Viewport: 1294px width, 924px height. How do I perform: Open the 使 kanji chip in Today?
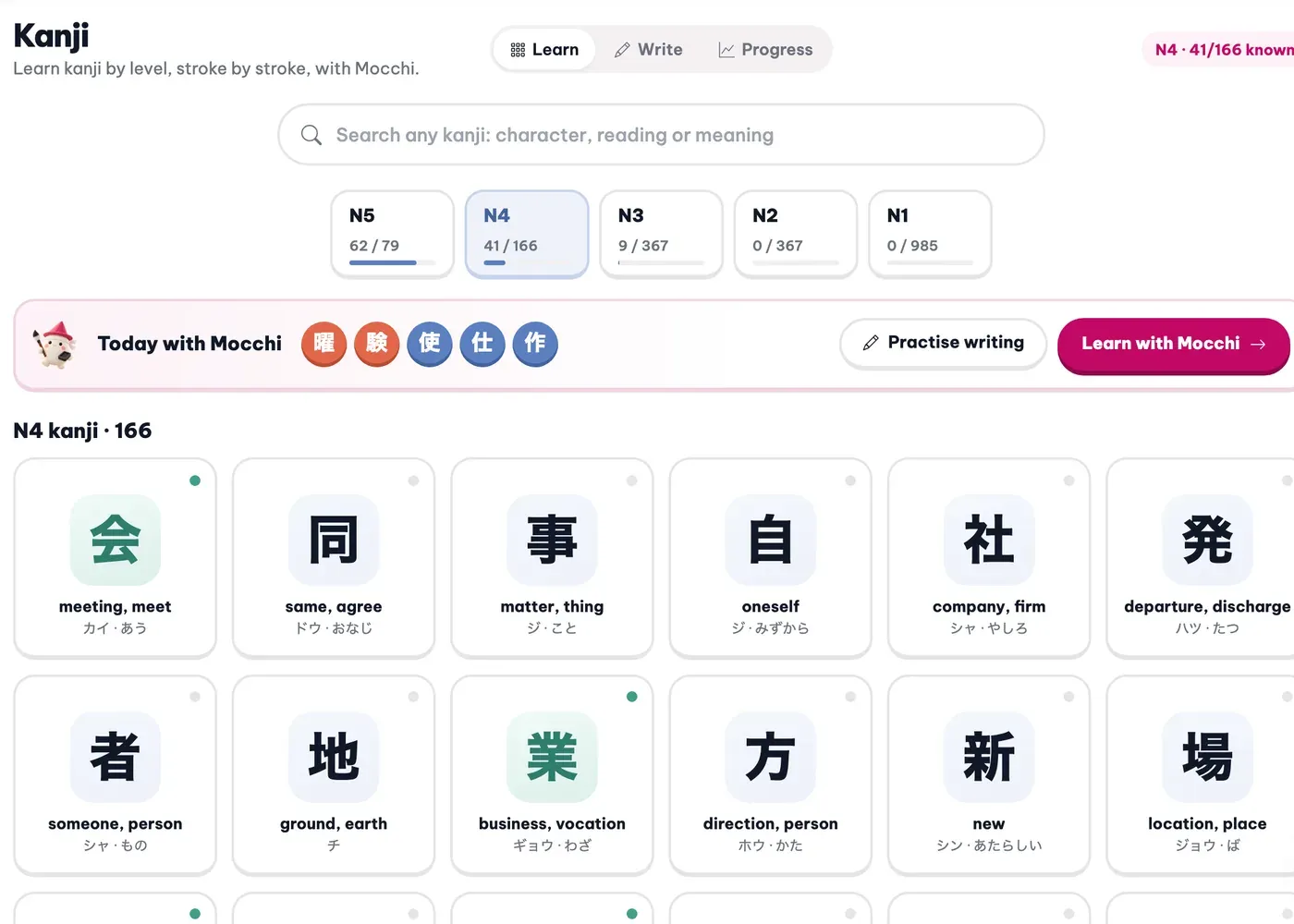[430, 344]
